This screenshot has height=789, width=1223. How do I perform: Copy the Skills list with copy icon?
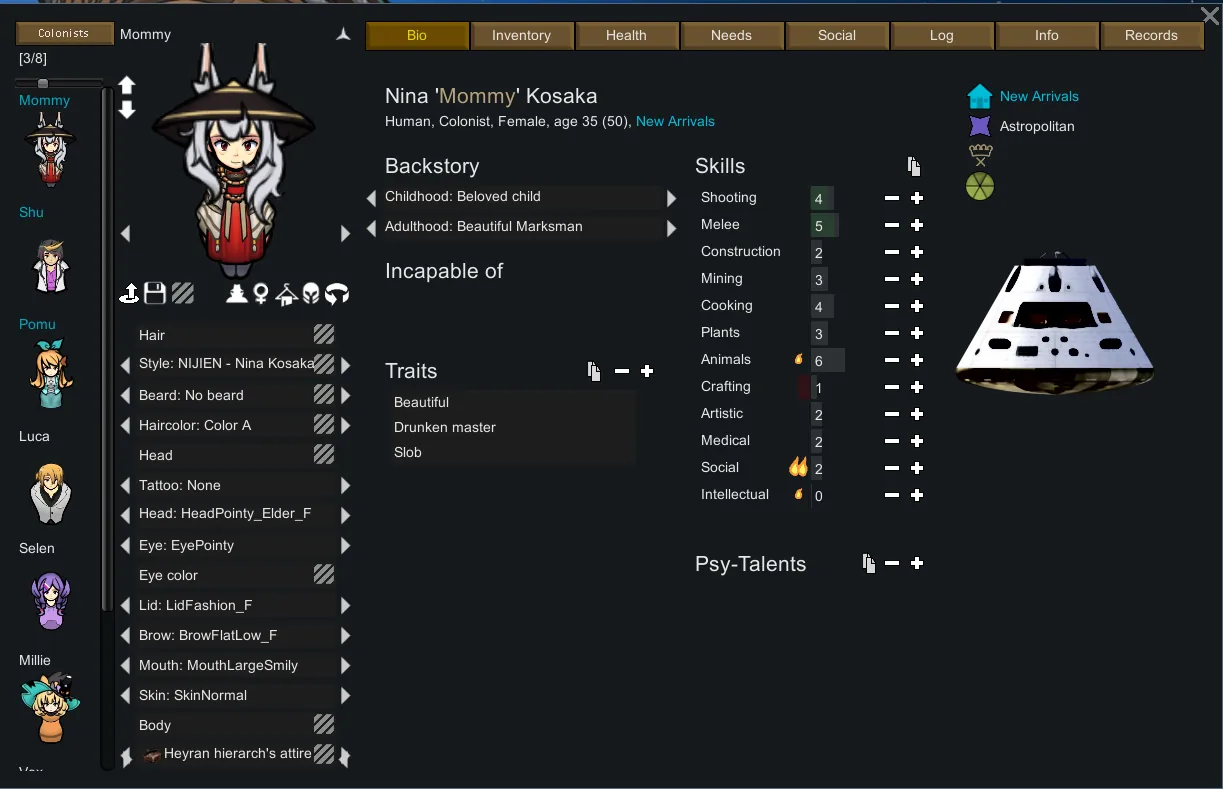coord(913,167)
